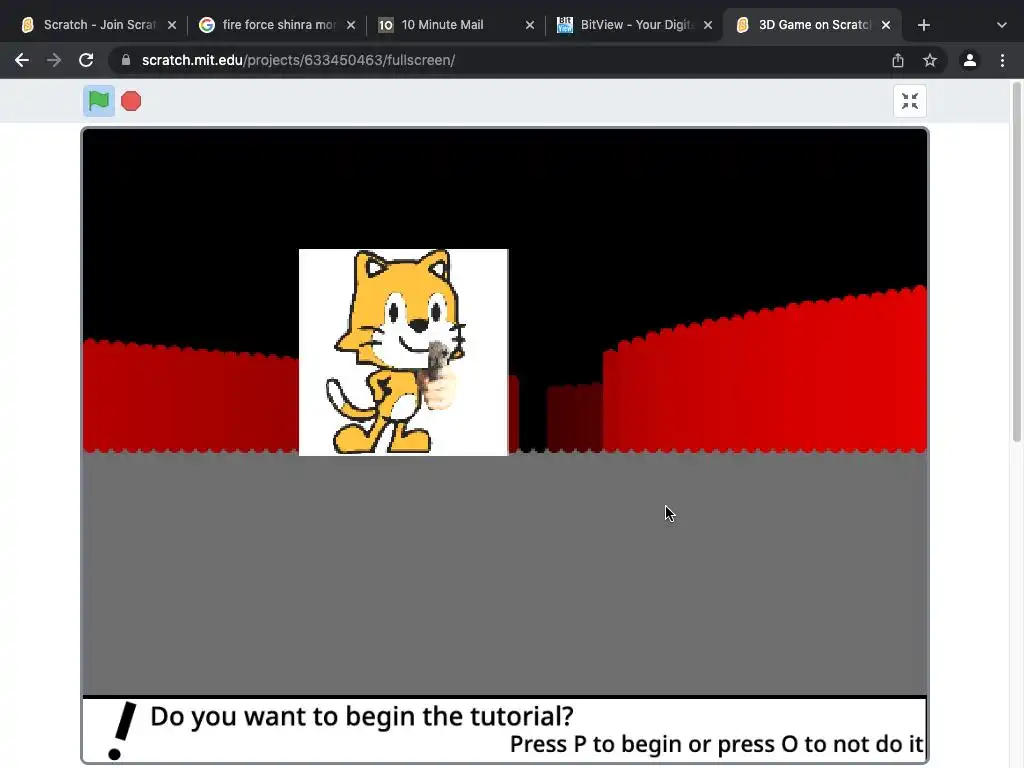Click the Scratch cat holding a gun sprite
Screen dimensions: 1024x768
403,352
